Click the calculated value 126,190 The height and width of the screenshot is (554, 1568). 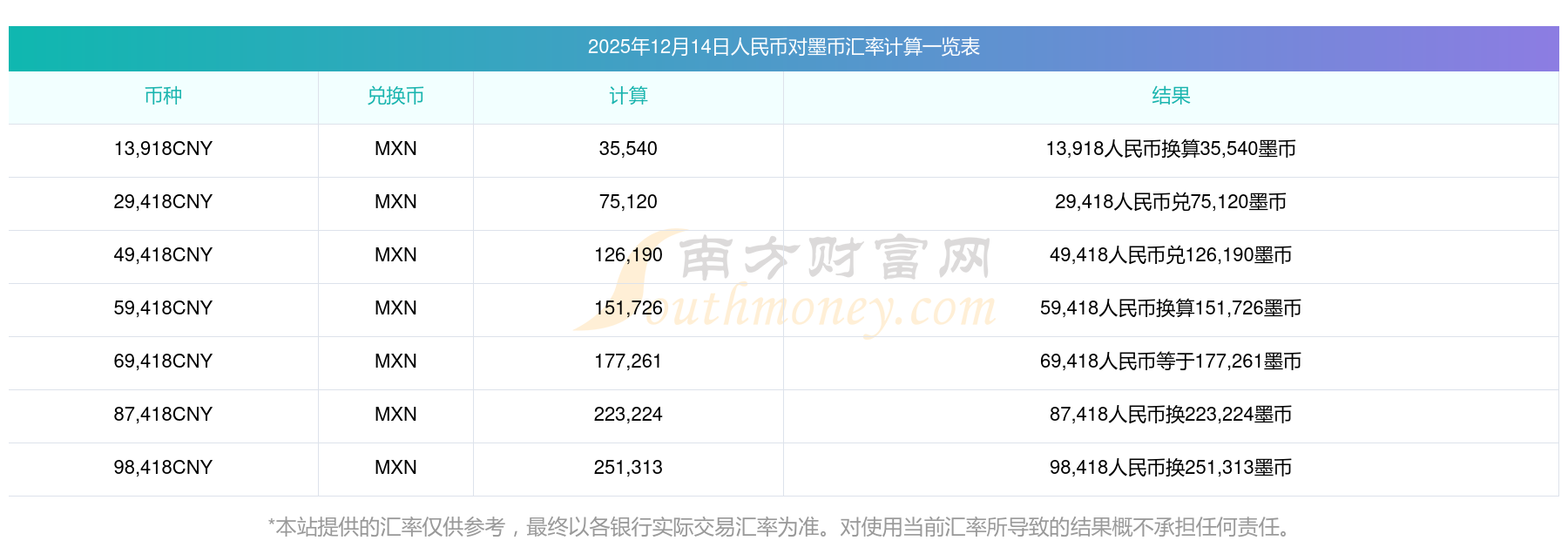628,255
